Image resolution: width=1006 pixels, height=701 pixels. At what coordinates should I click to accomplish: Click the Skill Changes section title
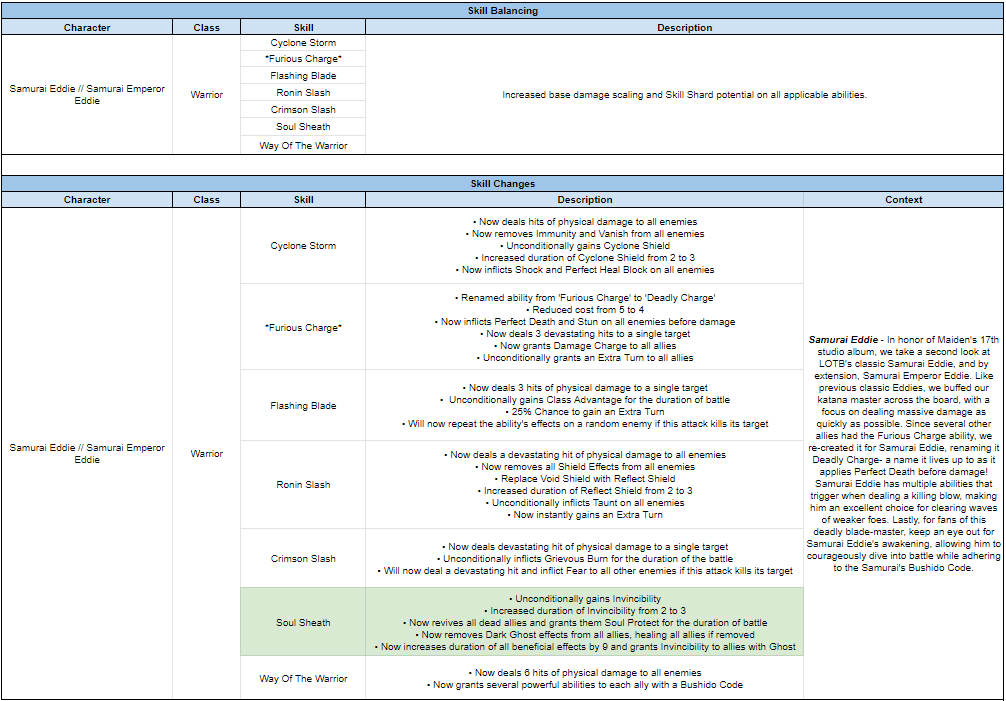pos(502,184)
